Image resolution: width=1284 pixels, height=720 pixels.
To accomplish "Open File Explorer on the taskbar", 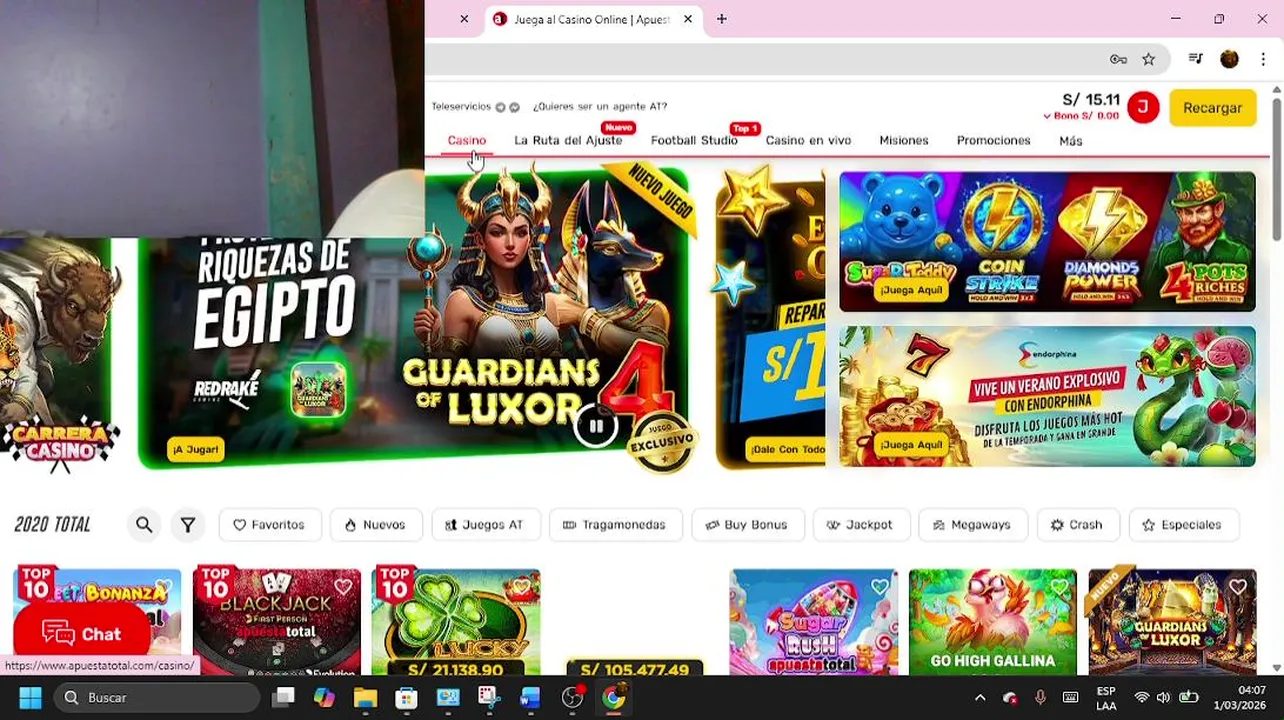I will [x=365, y=698].
